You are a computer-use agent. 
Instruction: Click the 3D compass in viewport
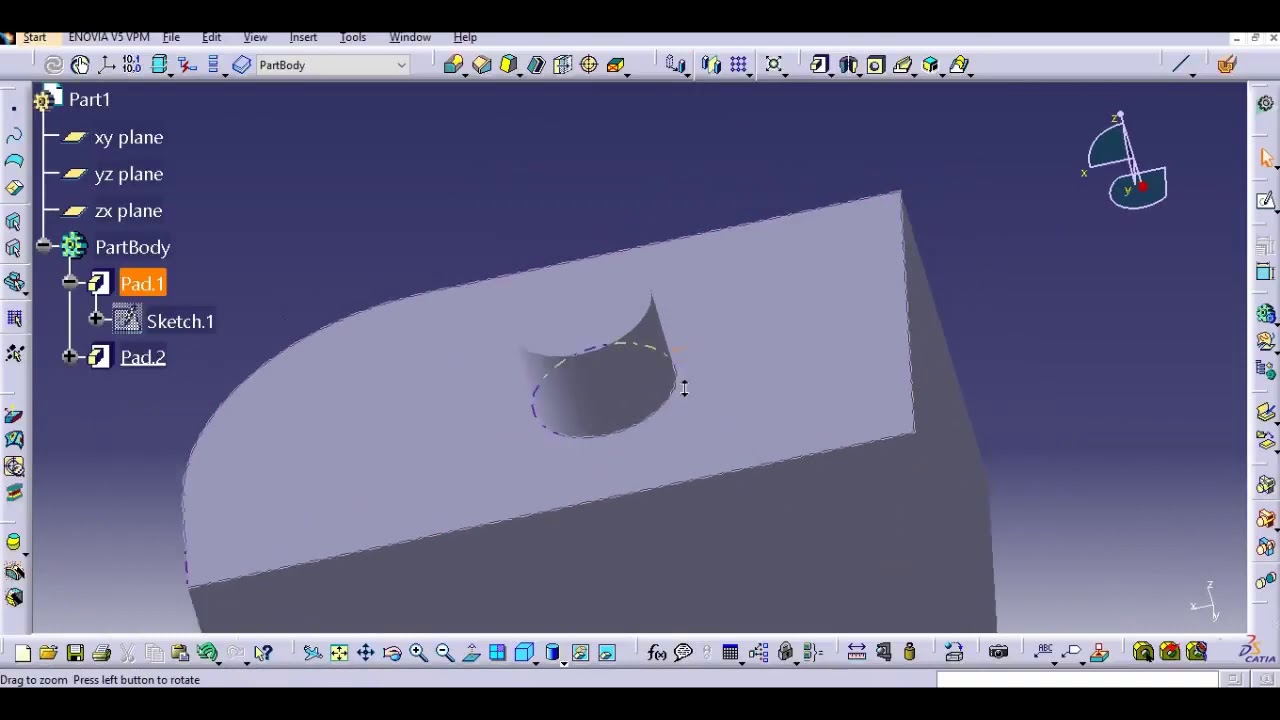1126,162
